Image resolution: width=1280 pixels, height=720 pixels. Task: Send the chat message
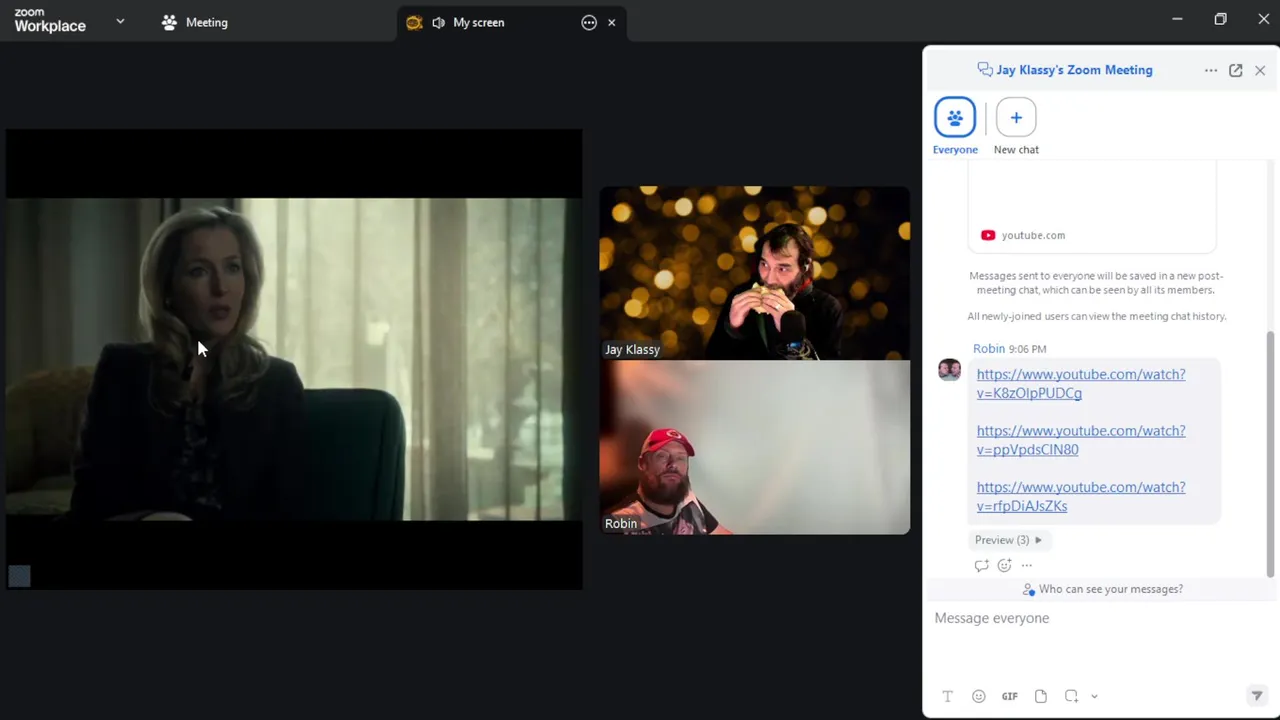point(1257,696)
